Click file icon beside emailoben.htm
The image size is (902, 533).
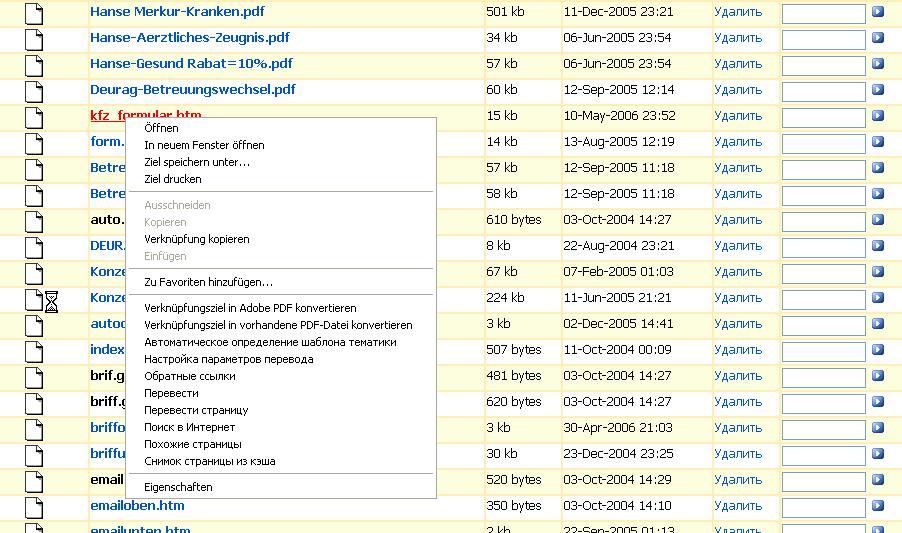[34, 508]
